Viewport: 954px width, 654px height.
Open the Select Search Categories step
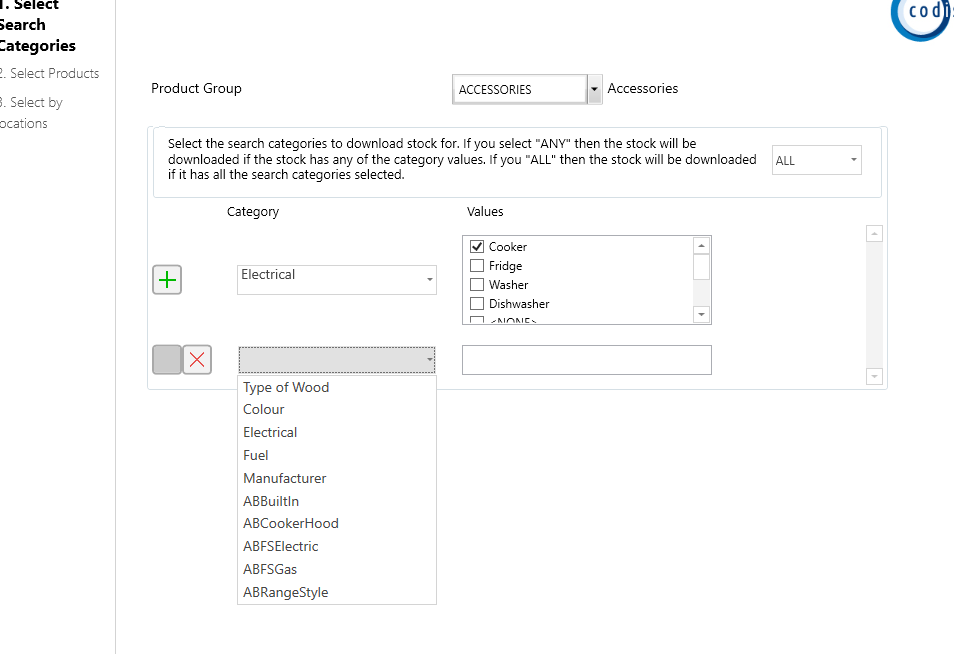pos(38,25)
